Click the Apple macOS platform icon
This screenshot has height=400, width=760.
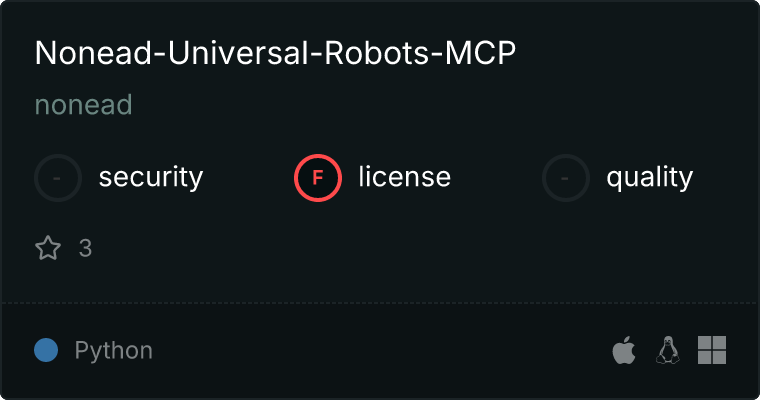[624, 350]
